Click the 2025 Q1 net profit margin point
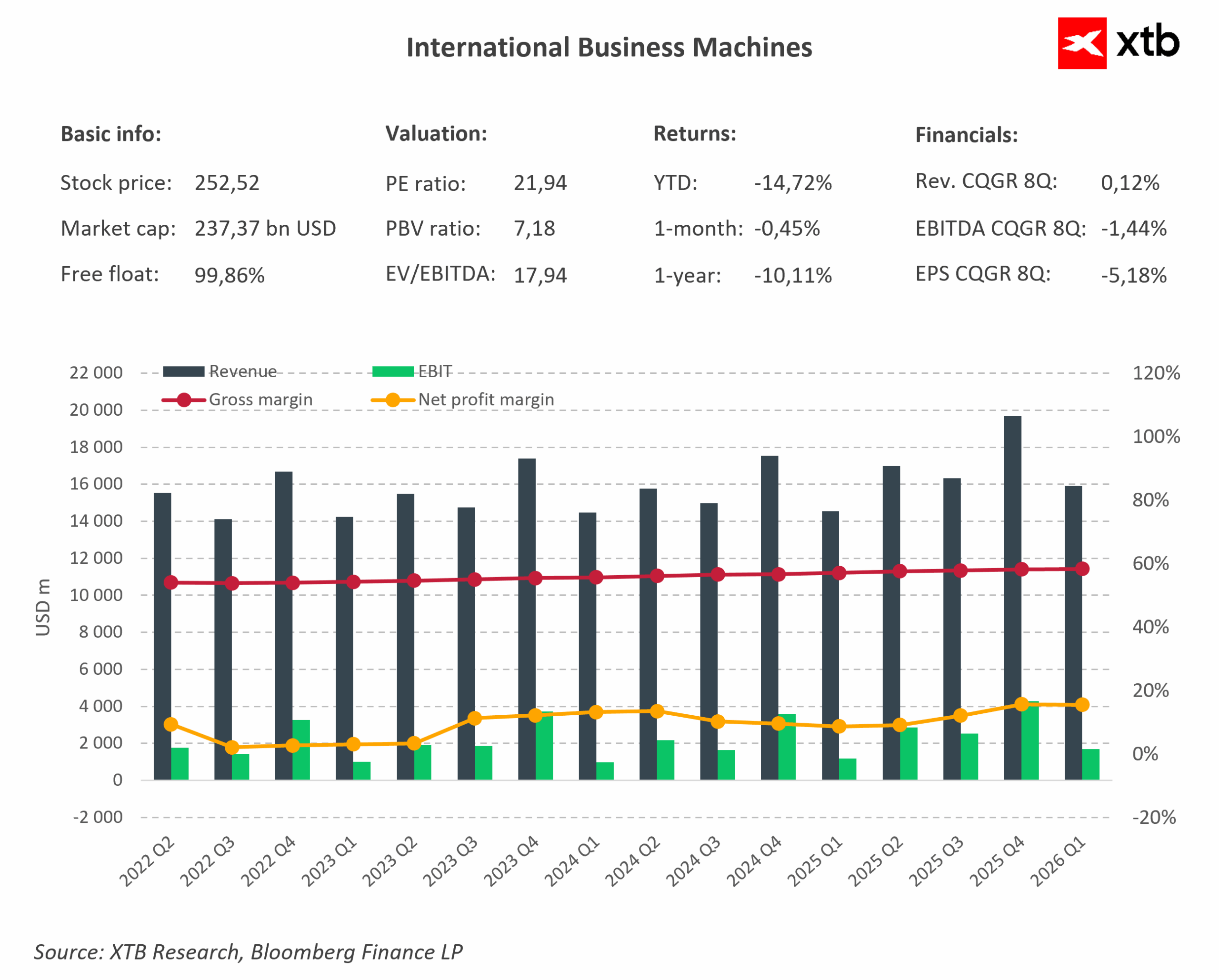The height and width of the screenshot is (980, 1219). click(x=839, y=726)
